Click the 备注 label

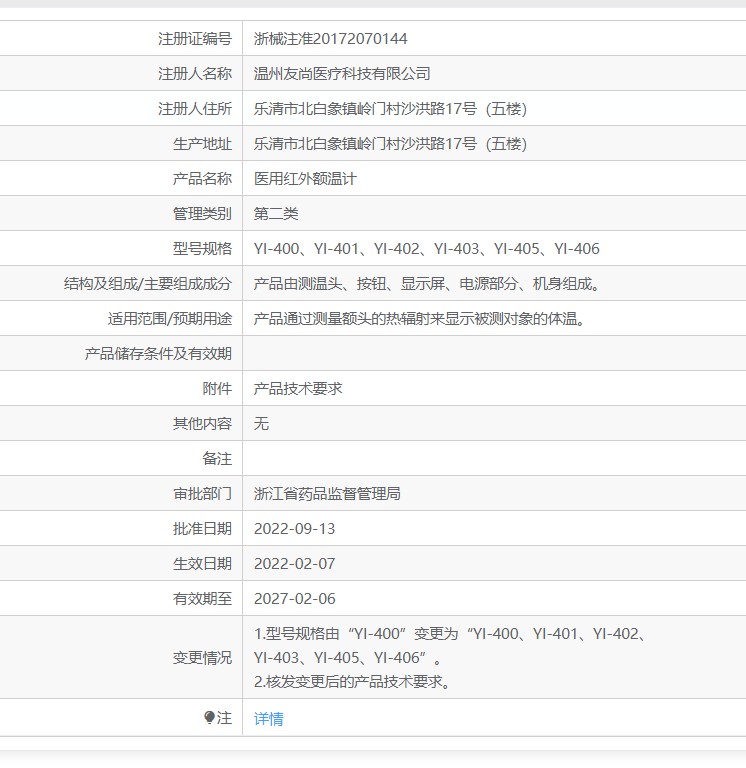(x=217, y=458)
